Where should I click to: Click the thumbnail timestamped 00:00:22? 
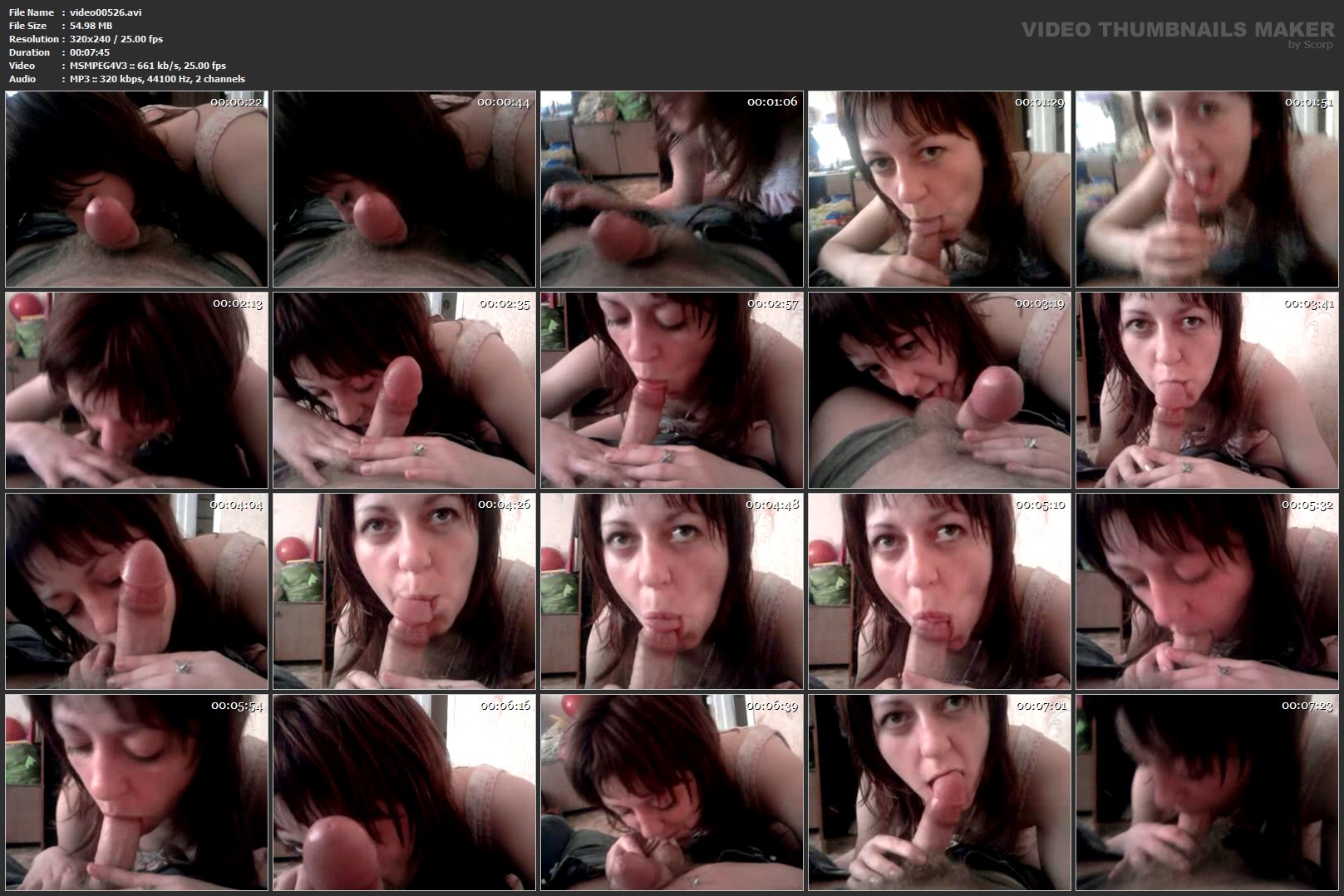(136, 190)
